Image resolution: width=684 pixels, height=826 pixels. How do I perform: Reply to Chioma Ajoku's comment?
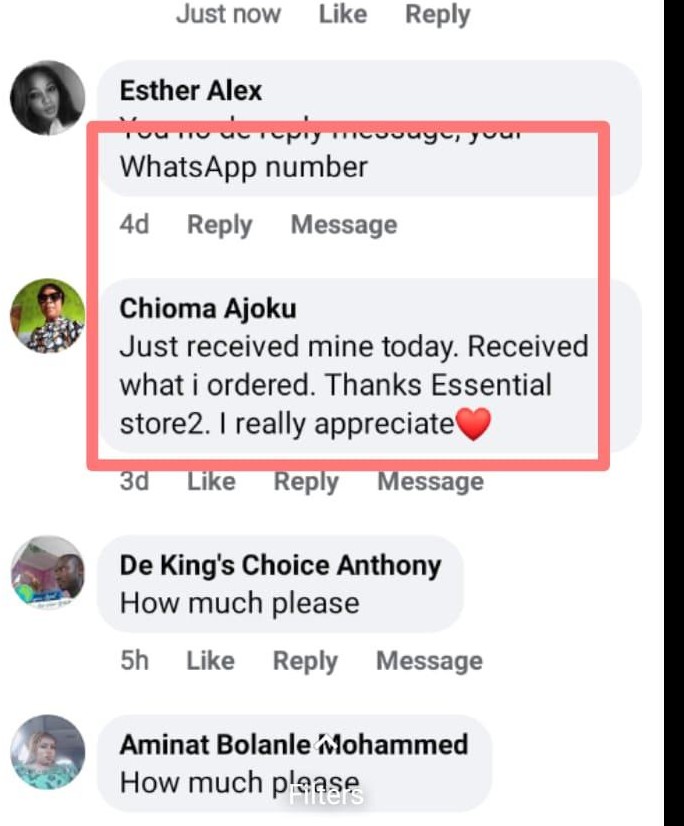coord(306,483)
